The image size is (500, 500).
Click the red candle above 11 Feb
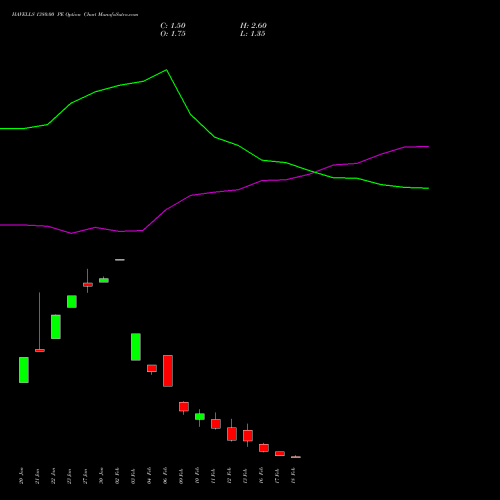coord(216,424)
